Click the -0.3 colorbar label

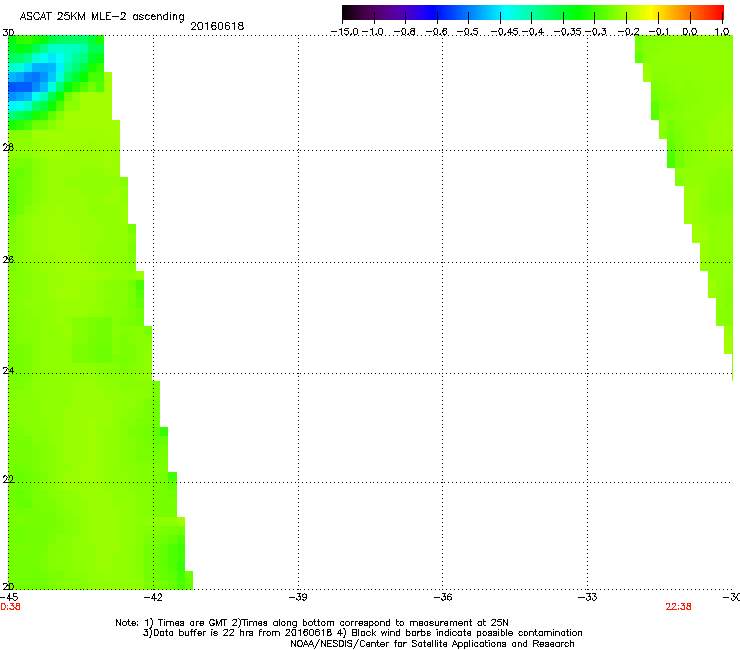[x=596, y=32]
